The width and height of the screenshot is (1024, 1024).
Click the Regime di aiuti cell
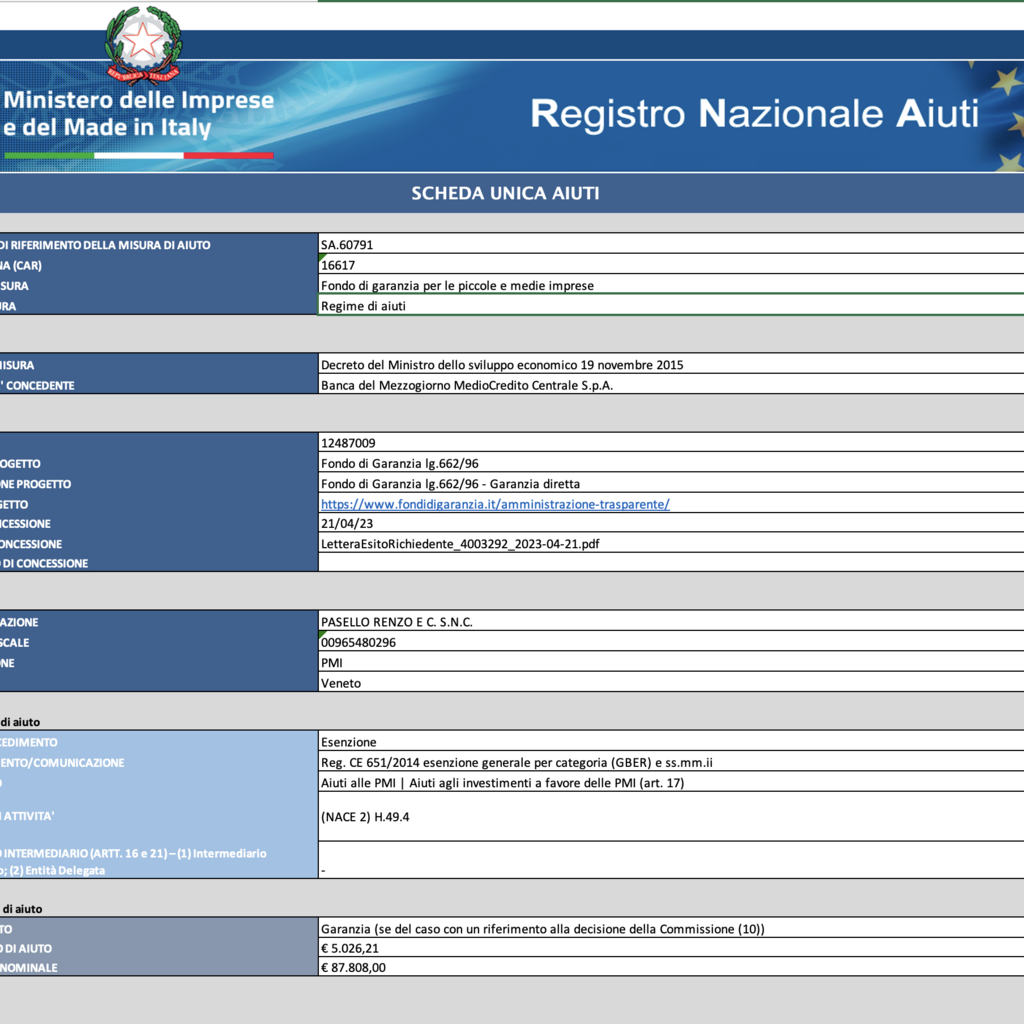tap(670, 306)
